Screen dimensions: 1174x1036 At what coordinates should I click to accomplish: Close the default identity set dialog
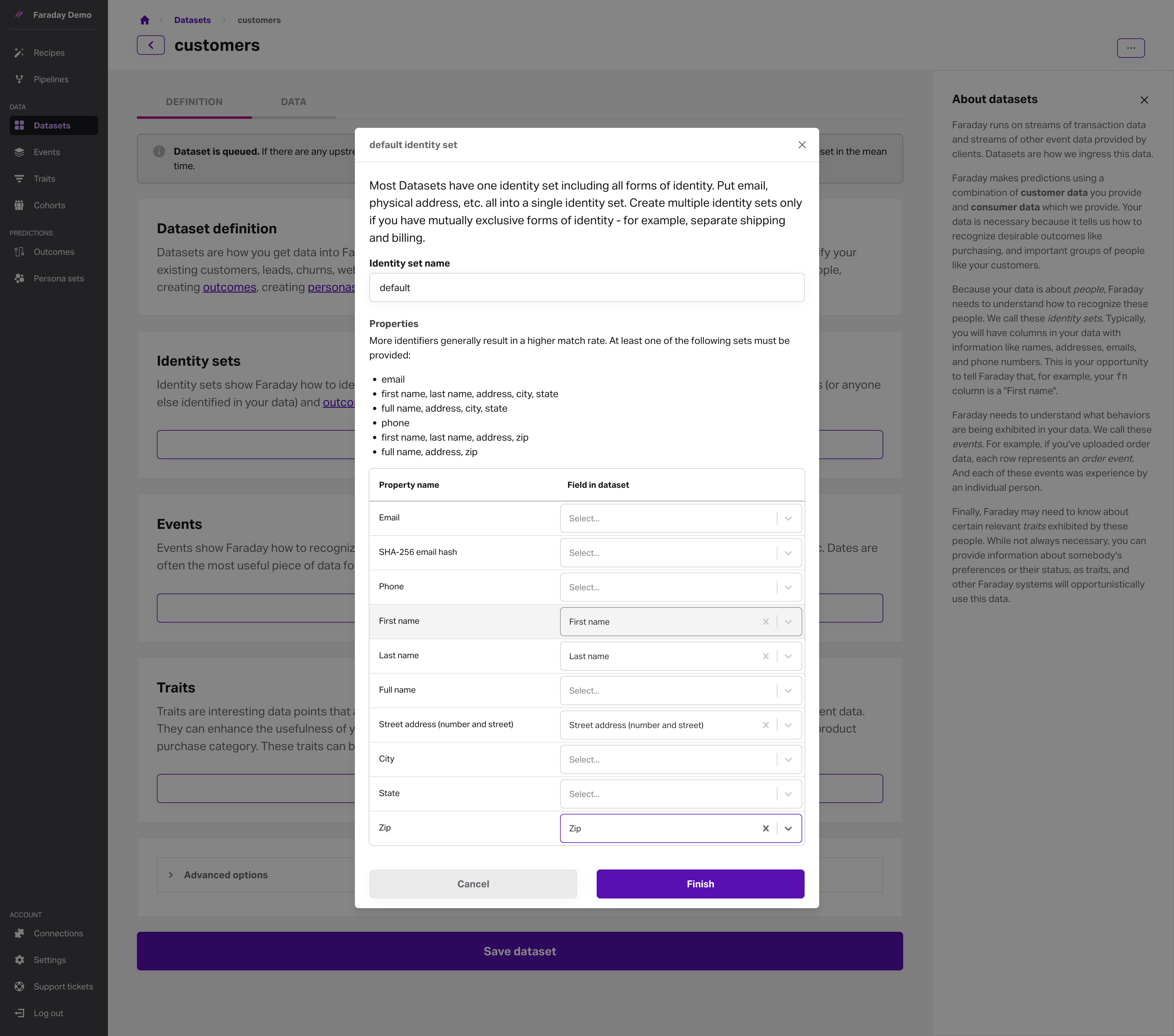[x=802, y=145]
